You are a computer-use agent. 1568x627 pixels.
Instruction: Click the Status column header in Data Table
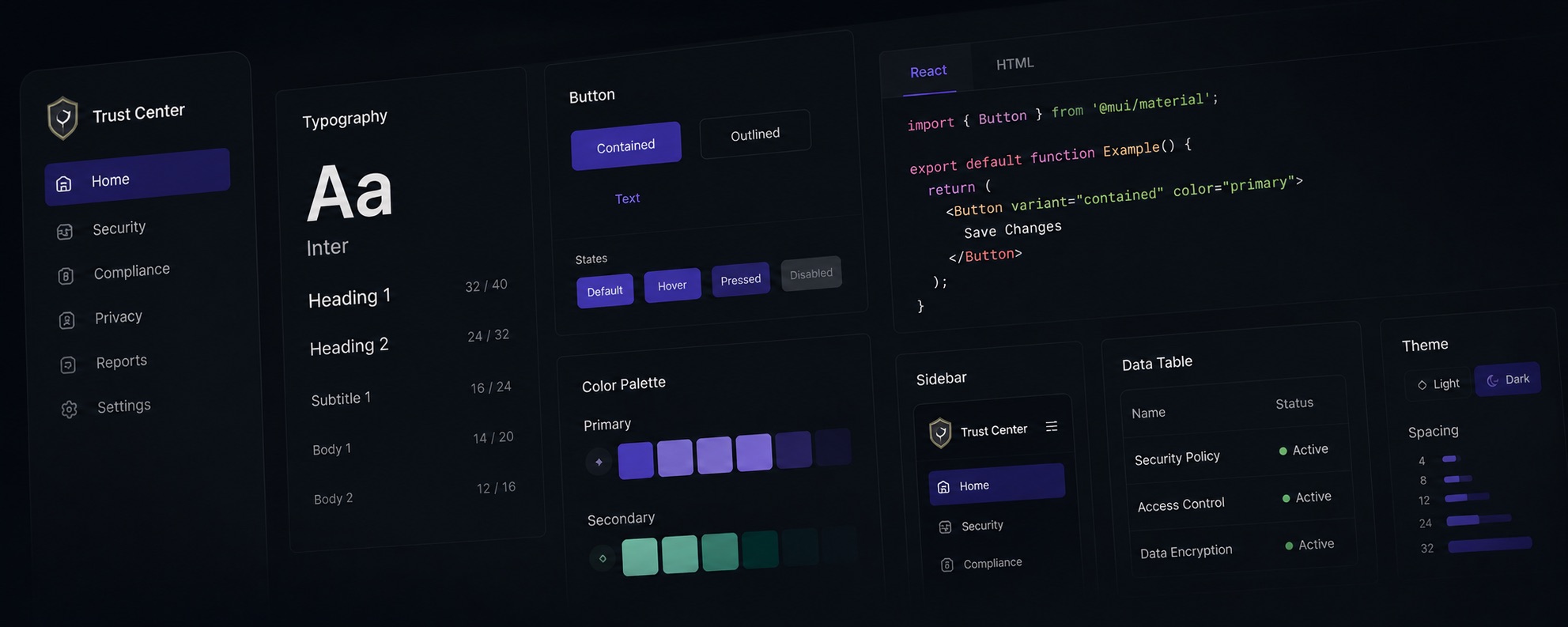tap(1294, 403)
